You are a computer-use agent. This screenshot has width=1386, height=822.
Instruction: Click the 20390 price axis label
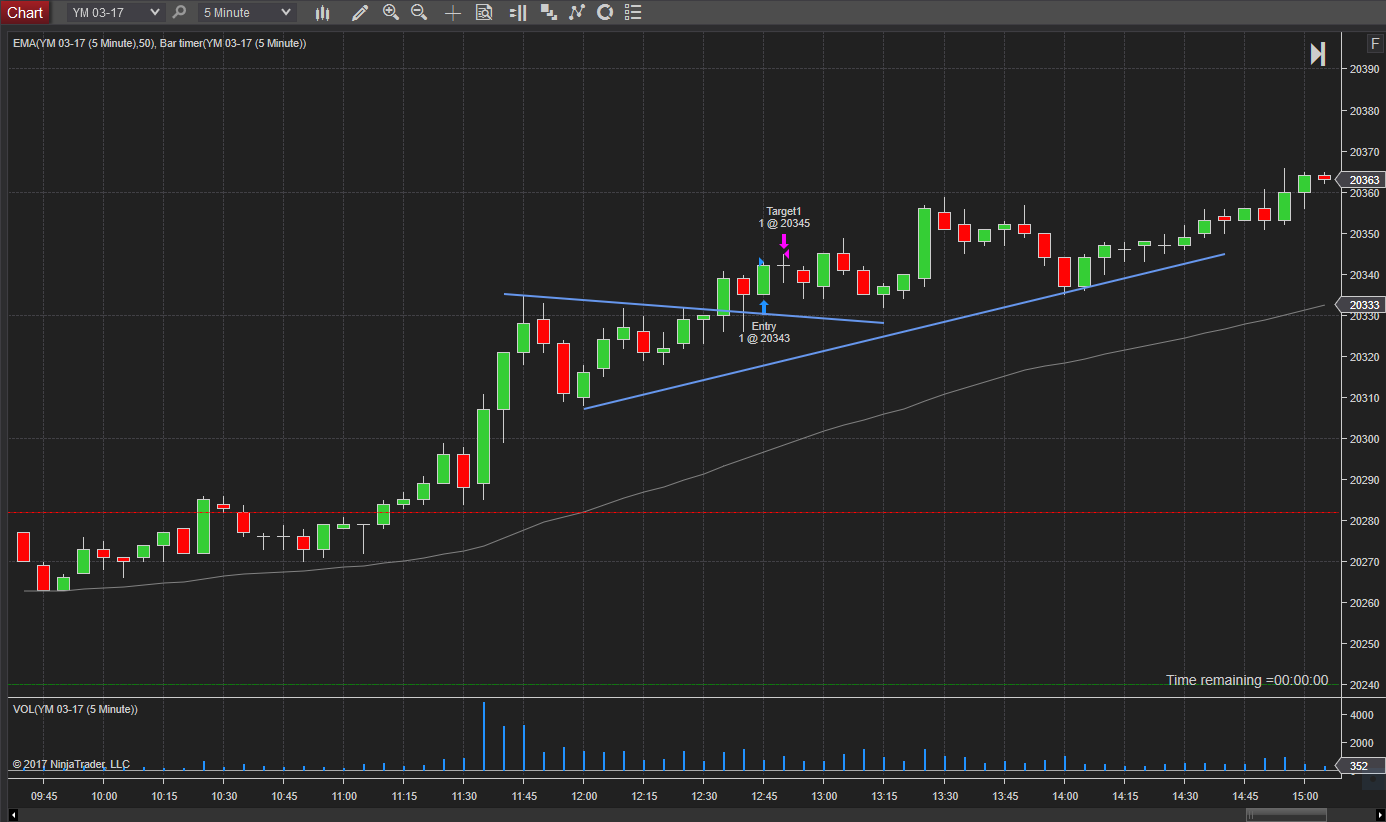pyautogui.click(x=1364, y=69)
